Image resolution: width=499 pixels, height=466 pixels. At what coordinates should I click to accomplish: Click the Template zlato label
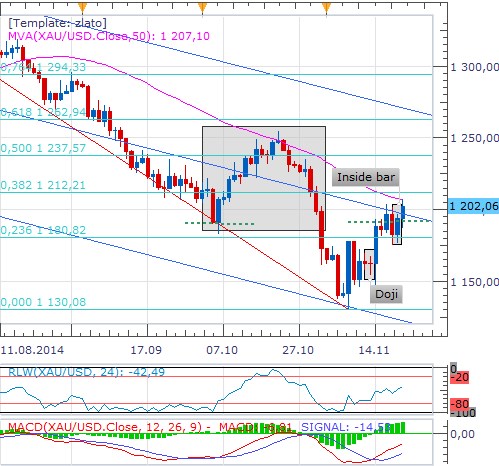[x=57, y=23]
